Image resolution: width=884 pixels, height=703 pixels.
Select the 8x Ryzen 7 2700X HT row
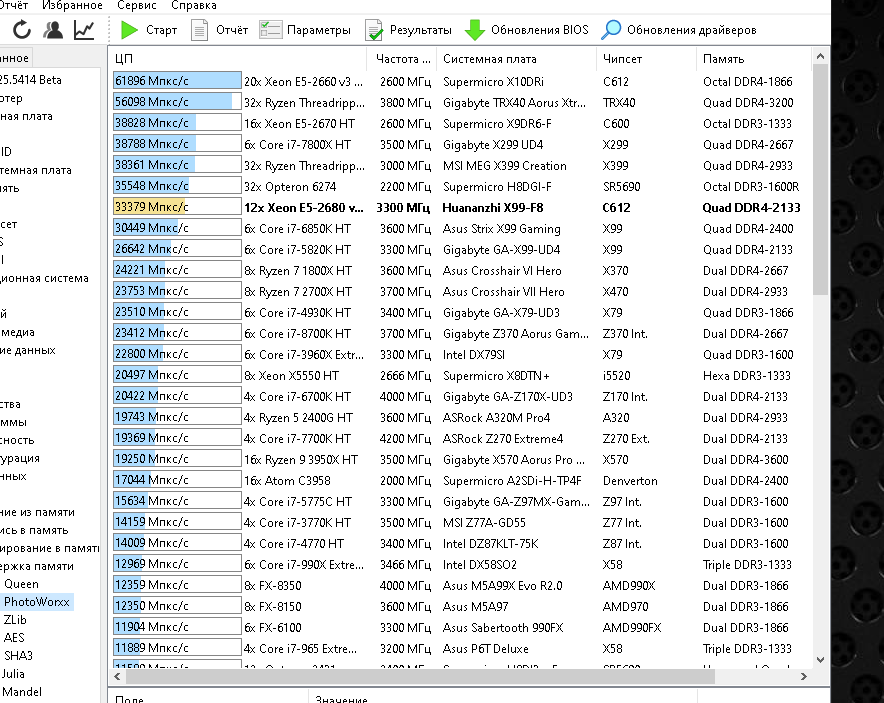pyautogui.click(x=459, y=291)
